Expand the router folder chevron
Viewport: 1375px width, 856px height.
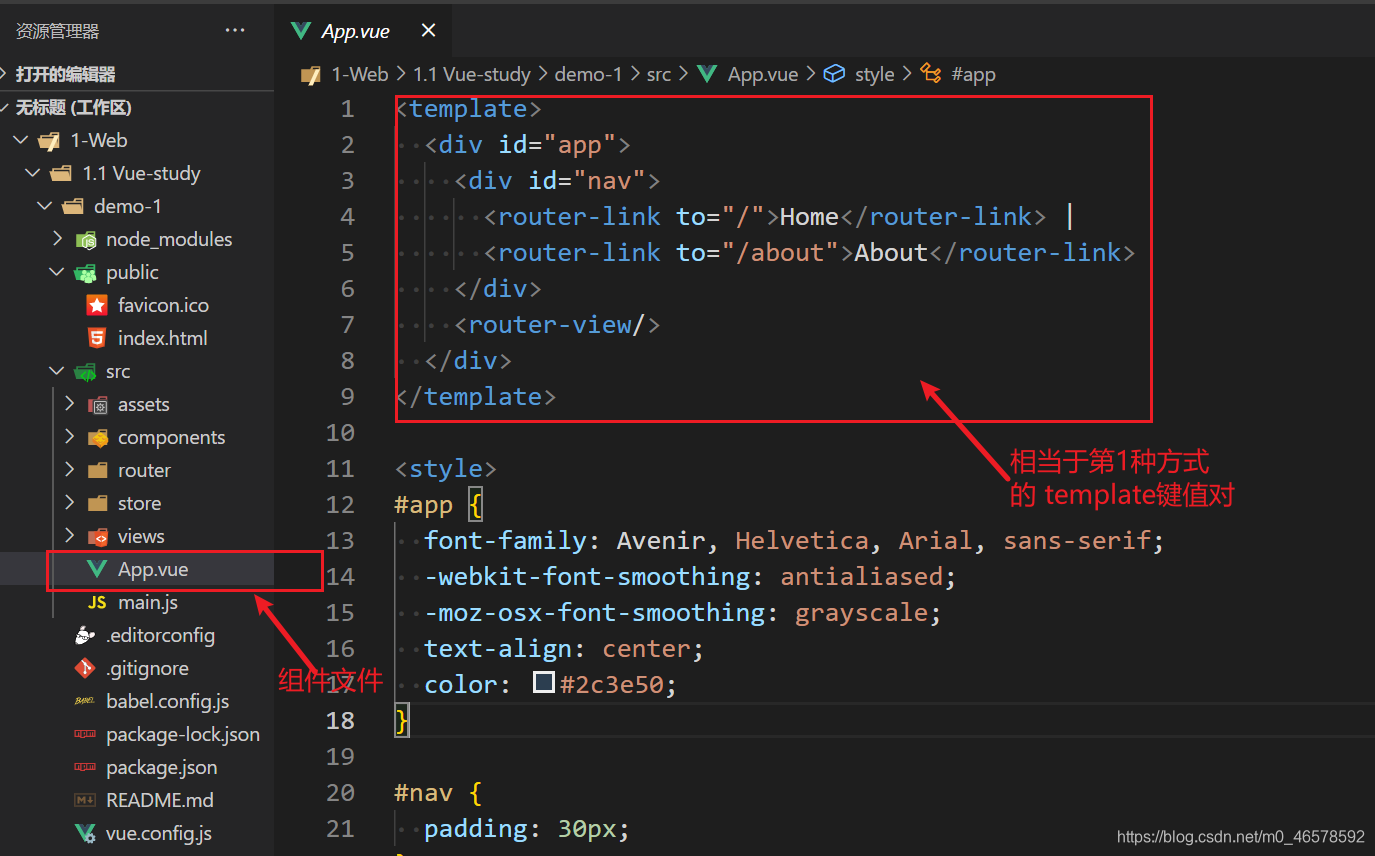[x=69, y=470]
